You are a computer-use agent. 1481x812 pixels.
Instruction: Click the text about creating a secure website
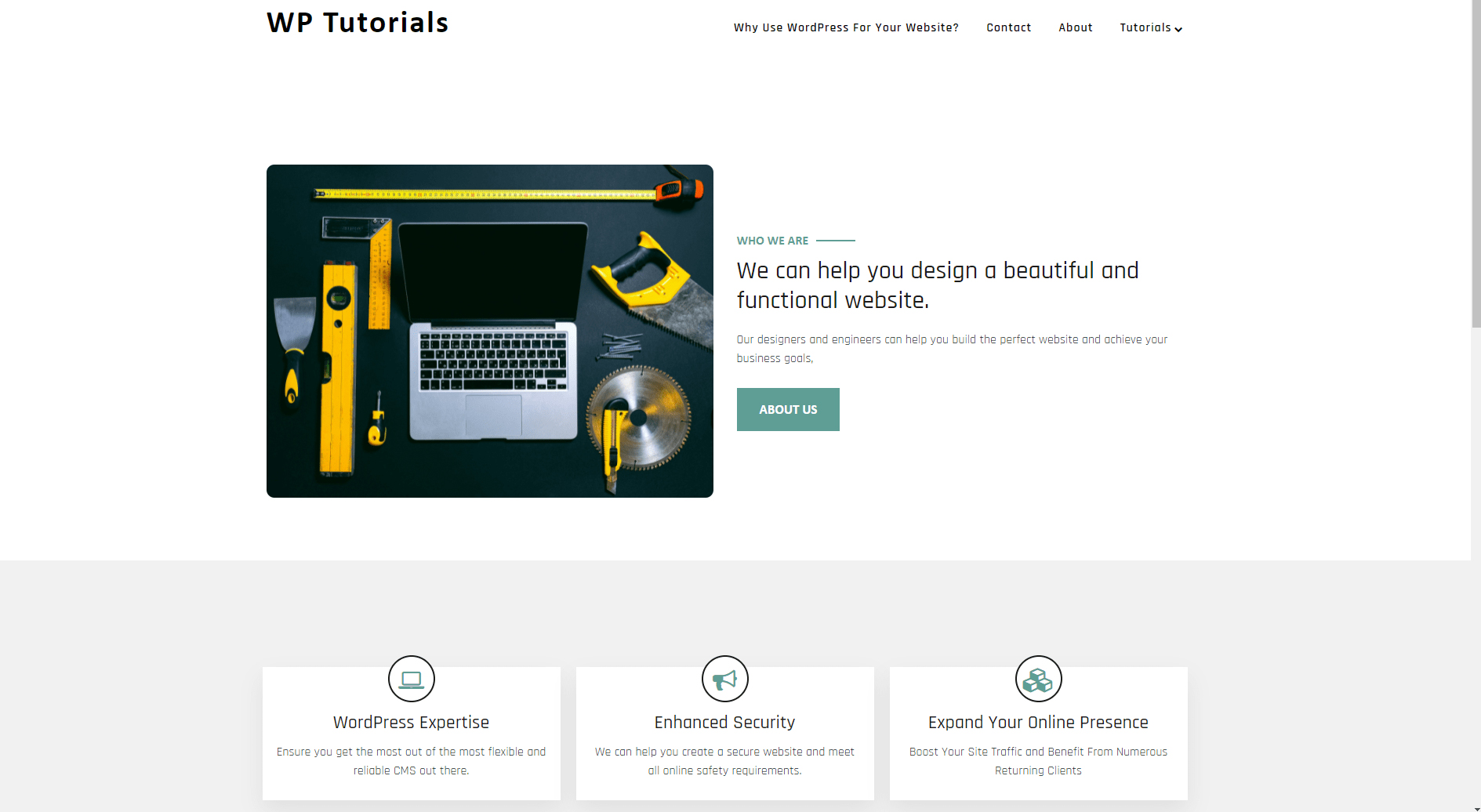(724, 761)
